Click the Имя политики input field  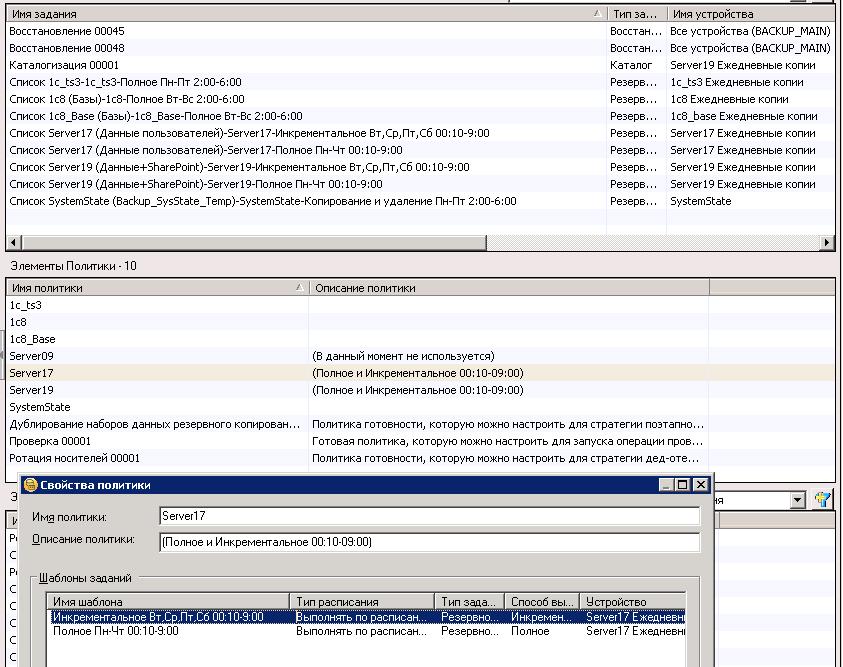pos(430,516)
